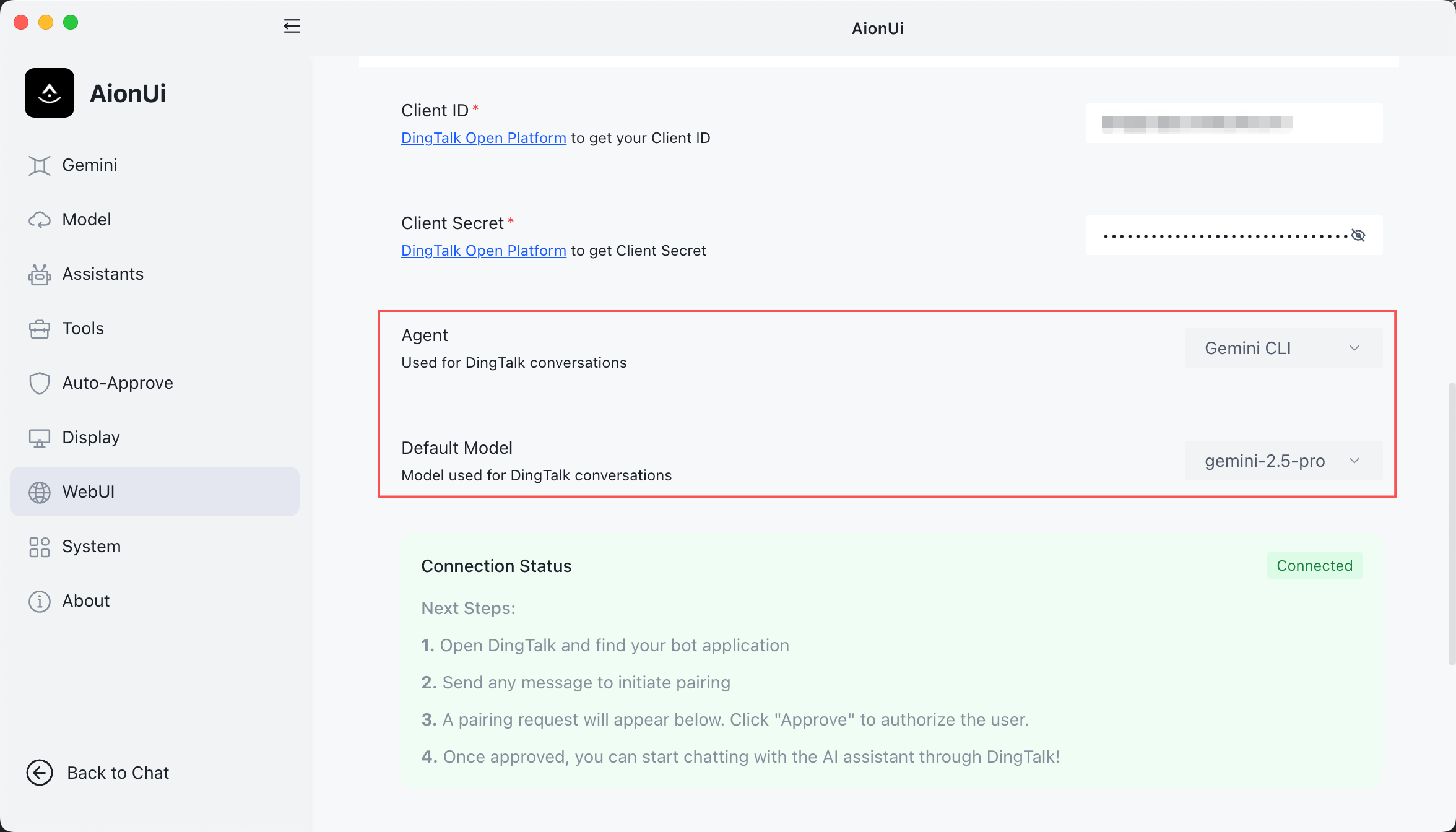This screenshot has width=1456, height=832.
Task: Click the Default Model label
Action: (457, 448)
